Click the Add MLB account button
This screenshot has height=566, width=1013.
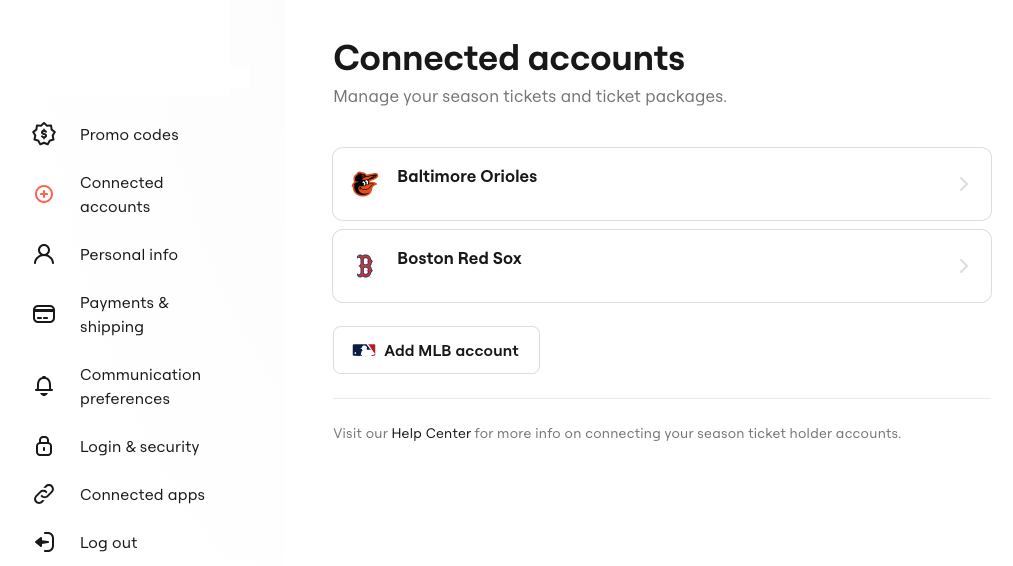tap(436, 350)
